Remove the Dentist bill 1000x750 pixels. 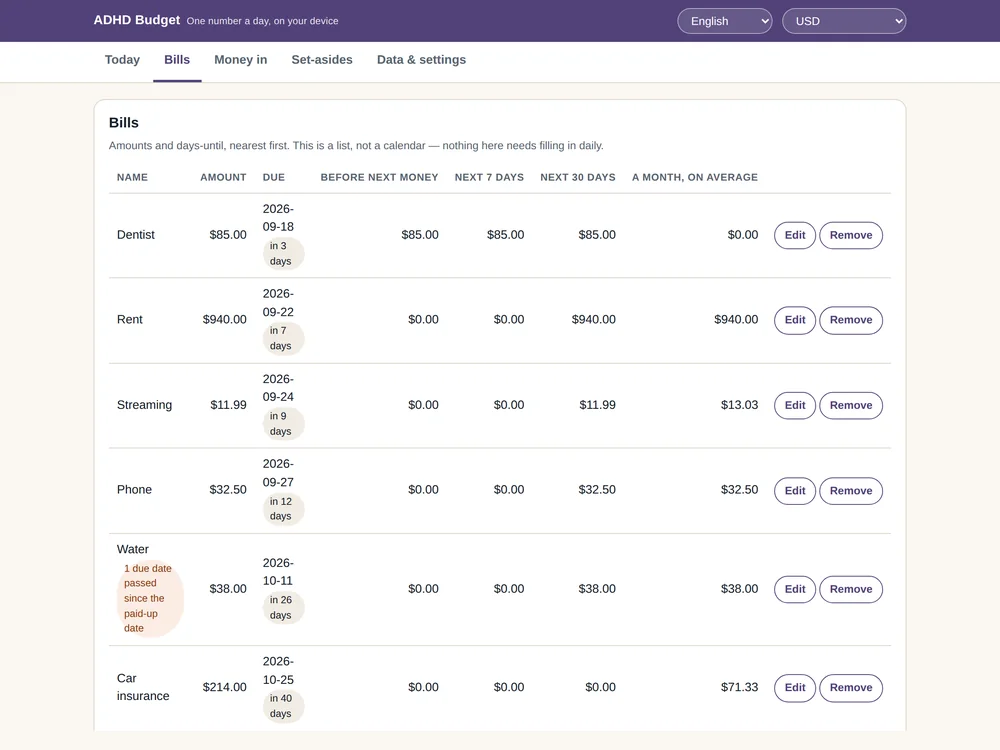(x=851, y=235)
